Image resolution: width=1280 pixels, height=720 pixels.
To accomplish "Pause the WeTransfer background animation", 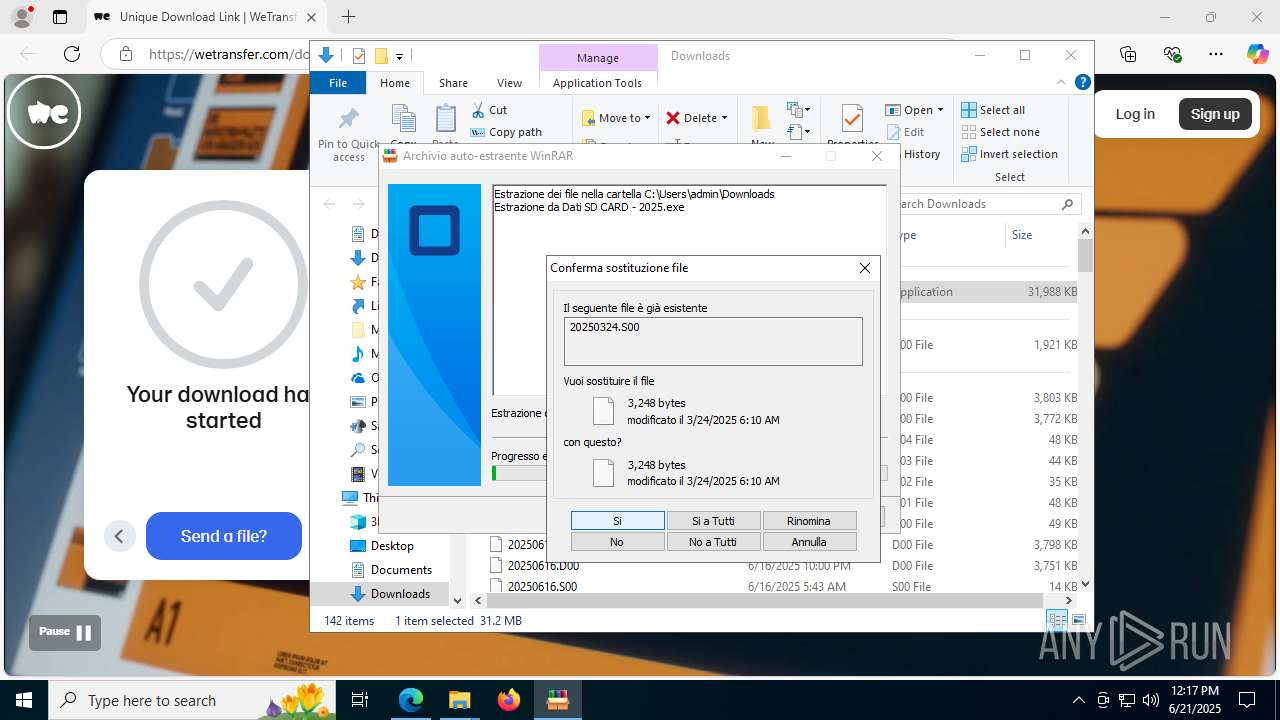I will tap(65, 632).
